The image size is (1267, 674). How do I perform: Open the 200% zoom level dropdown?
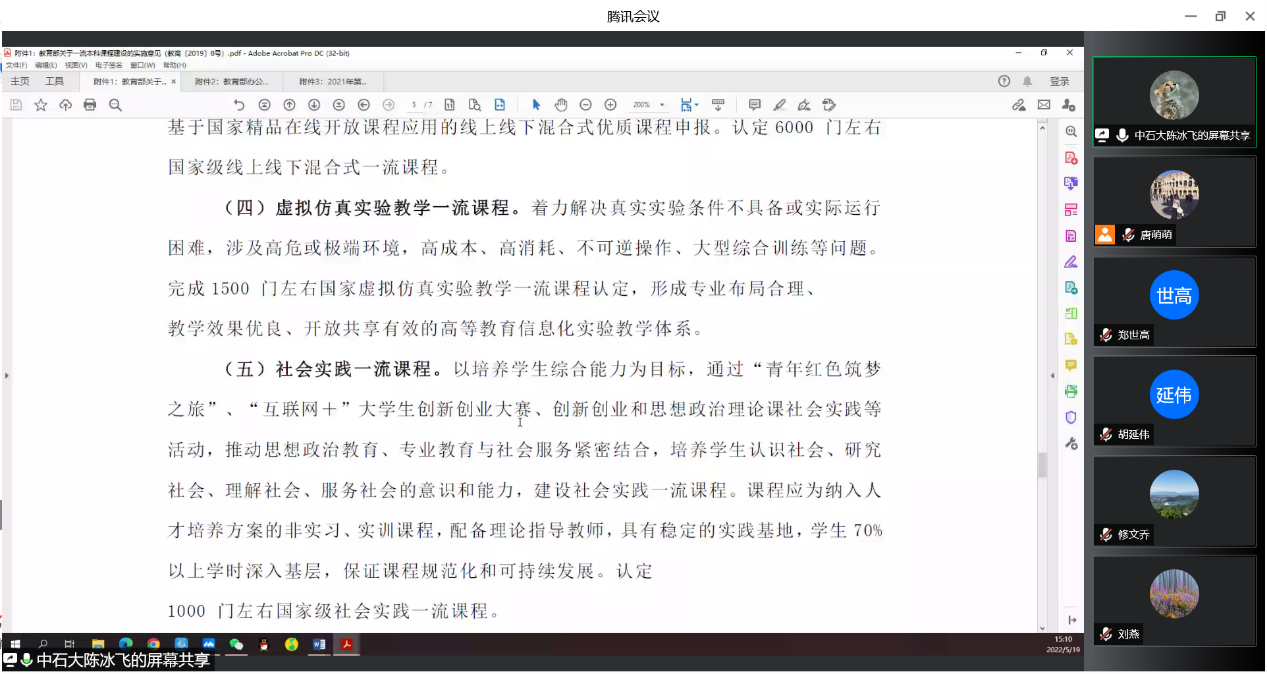646,105
